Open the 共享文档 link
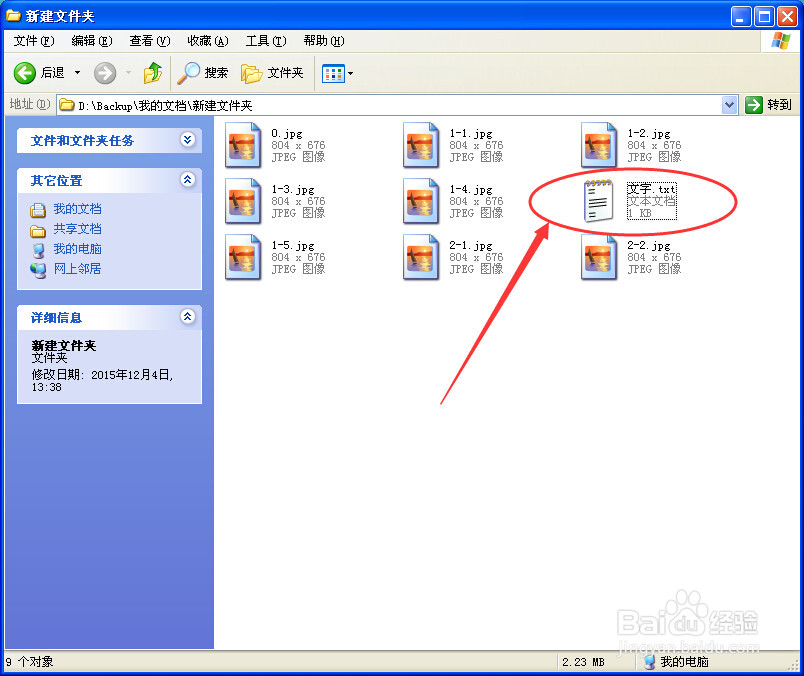The image size is (804, 676). (x=77, y=229)
